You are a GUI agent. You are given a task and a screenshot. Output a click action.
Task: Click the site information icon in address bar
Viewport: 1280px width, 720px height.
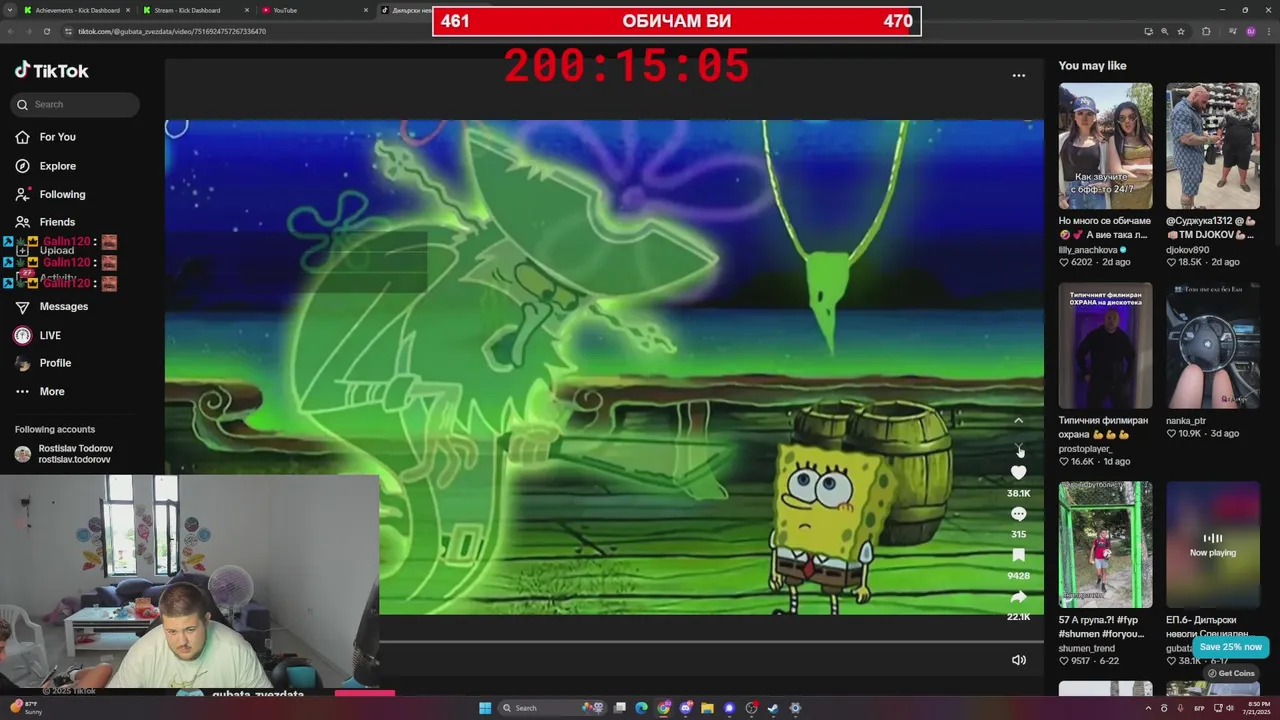point(69,31)
